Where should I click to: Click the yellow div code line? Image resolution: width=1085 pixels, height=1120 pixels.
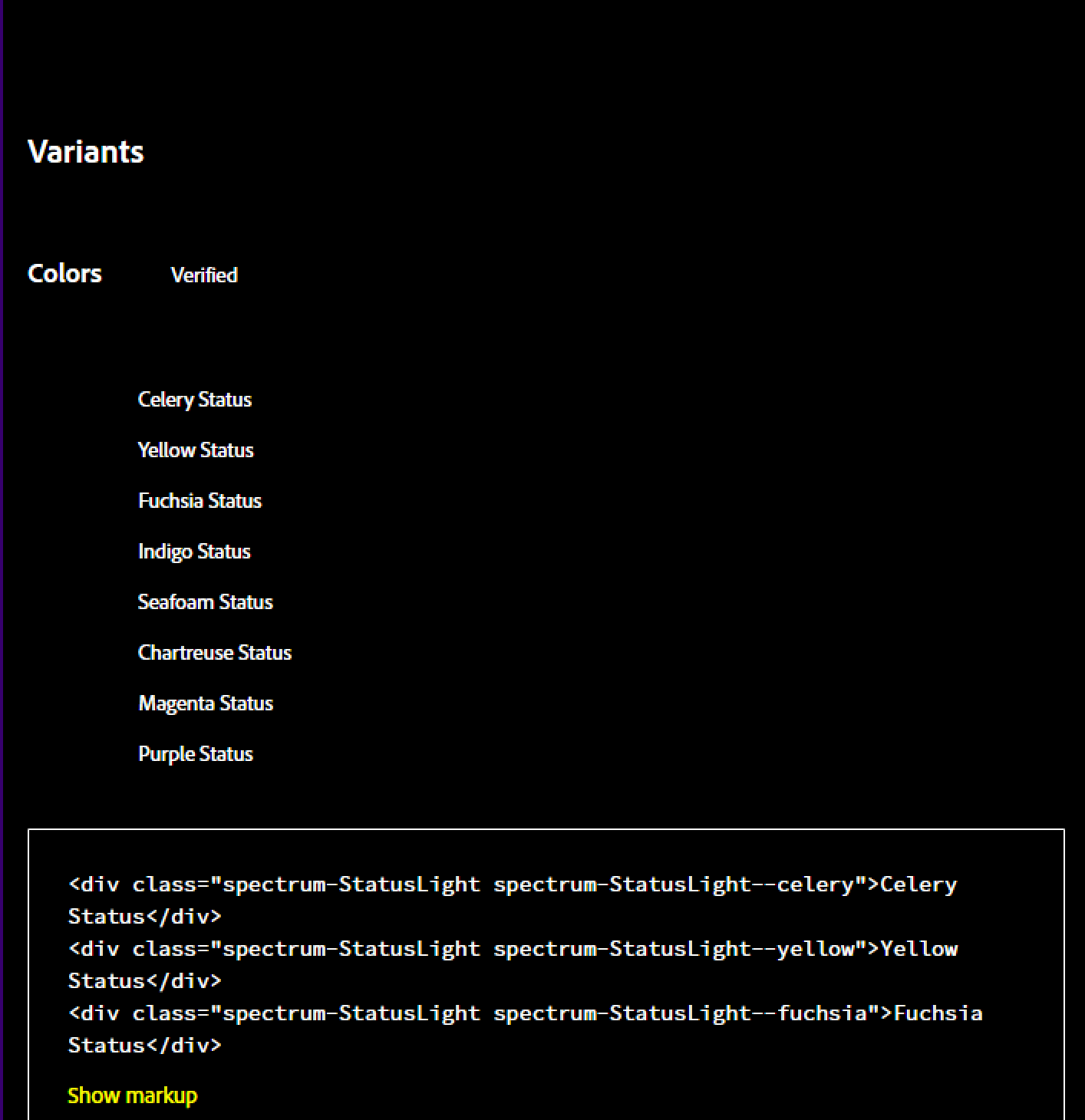(513, 964)
